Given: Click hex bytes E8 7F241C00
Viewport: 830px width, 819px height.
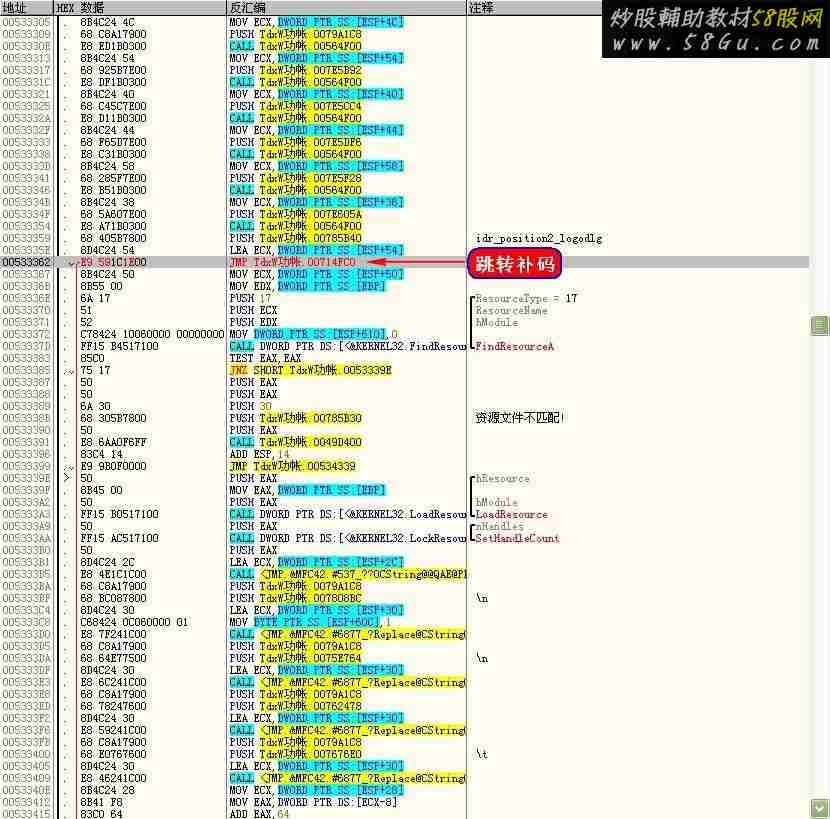Looking at the screenshot, I should [x=113, y=634].
